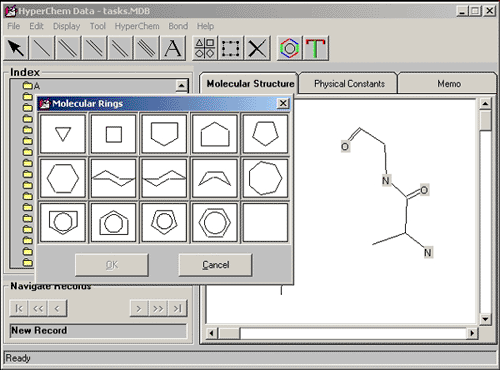This screenshot has height=370, width=500.
Task: Switch to the Molecular Structure tab
Action: tap(250, 83)
